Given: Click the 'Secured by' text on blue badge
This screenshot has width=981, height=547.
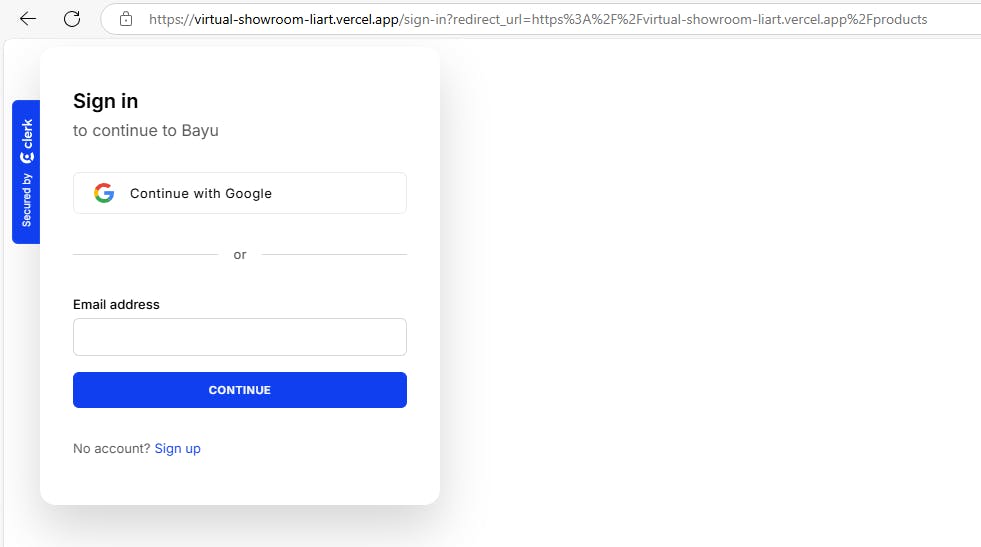Looking at the screenshot, I should pyautogui.click(x=27, y=200).
